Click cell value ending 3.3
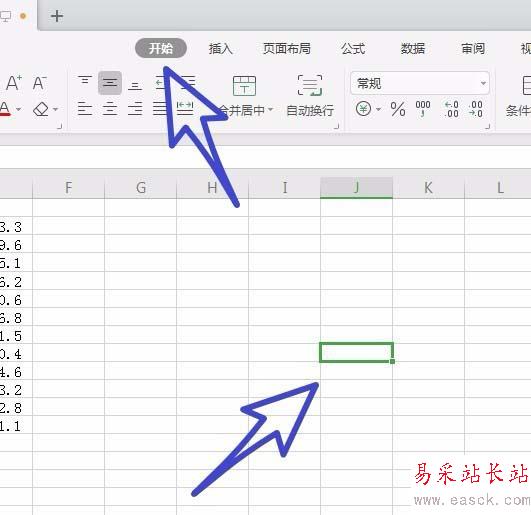The height and width of the screenshot is (515, 531). tap(16, 227)
